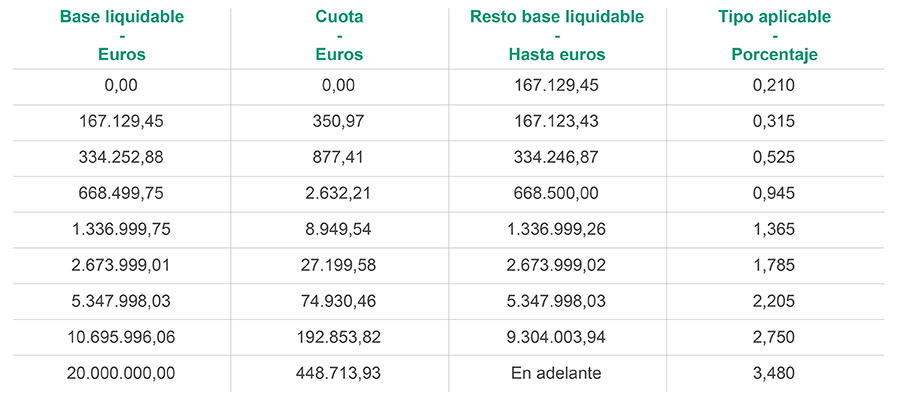Click the 668.500,00 resto base cell
Viewport: 900px width, 400px height.
pos(556,193)
